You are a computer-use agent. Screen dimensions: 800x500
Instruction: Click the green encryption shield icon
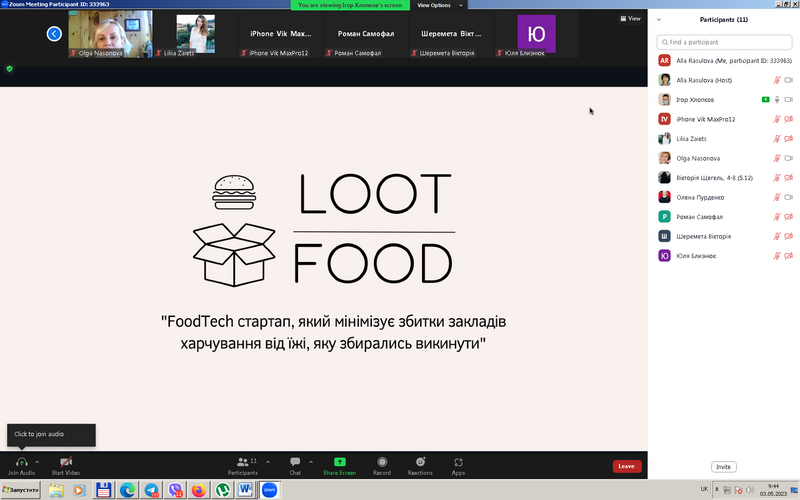9,68
